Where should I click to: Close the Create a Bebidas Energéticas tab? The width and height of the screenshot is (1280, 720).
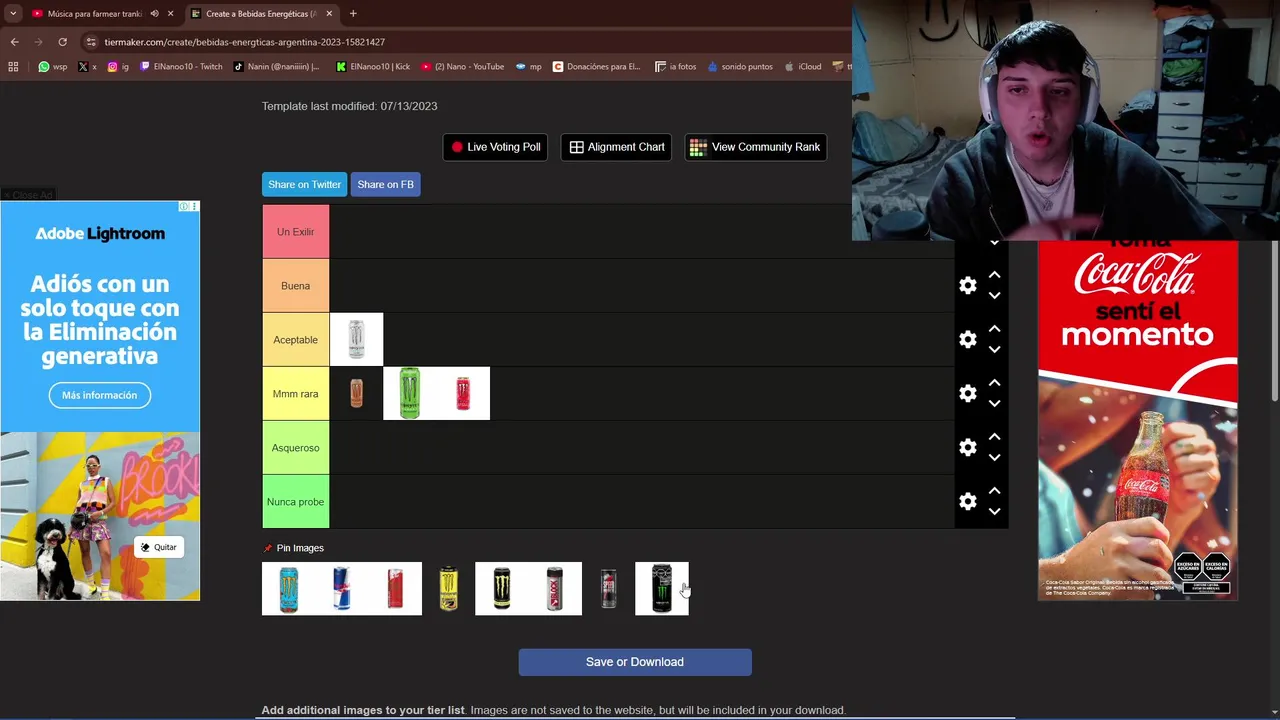point(329,14)
